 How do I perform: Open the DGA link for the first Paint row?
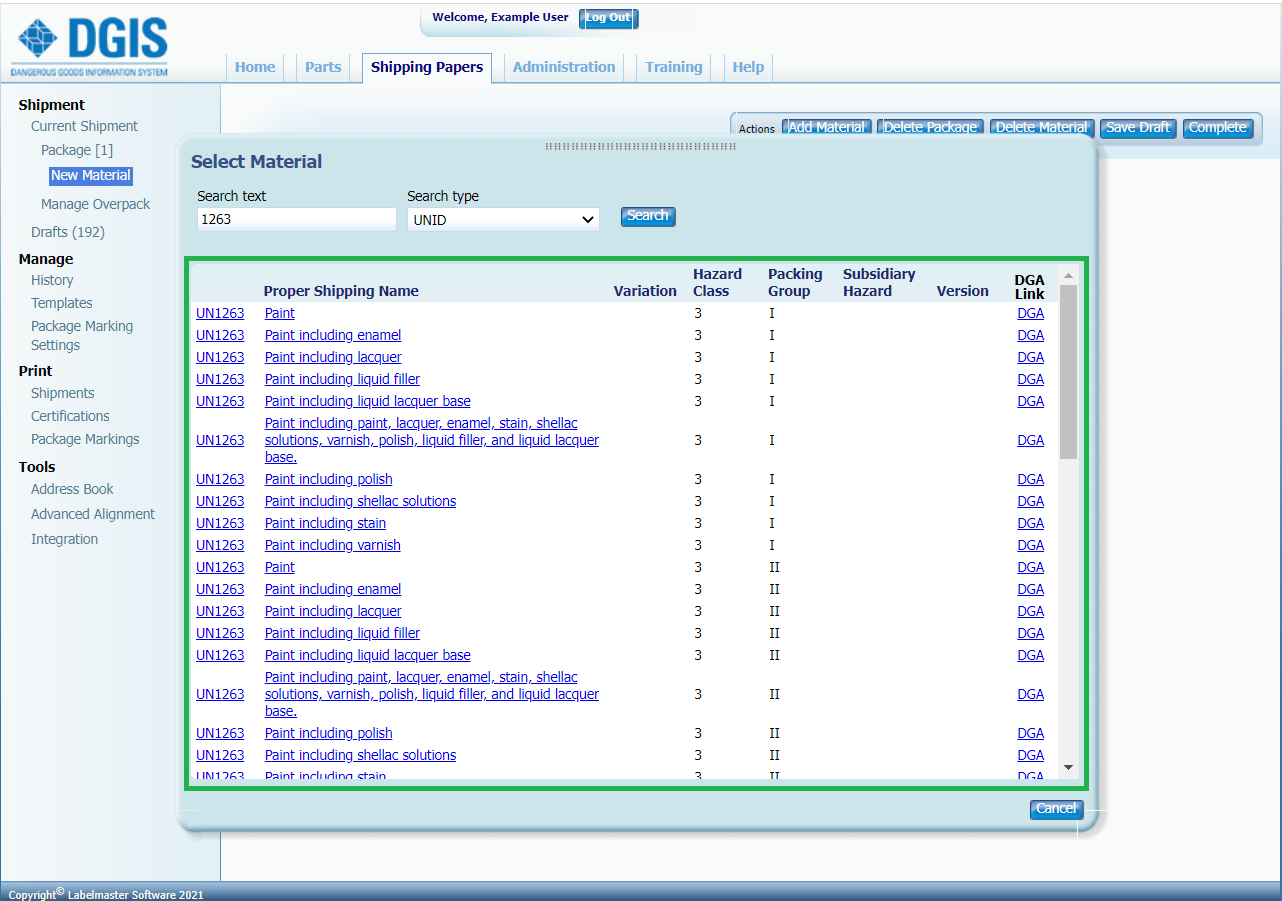(1030, 313)
